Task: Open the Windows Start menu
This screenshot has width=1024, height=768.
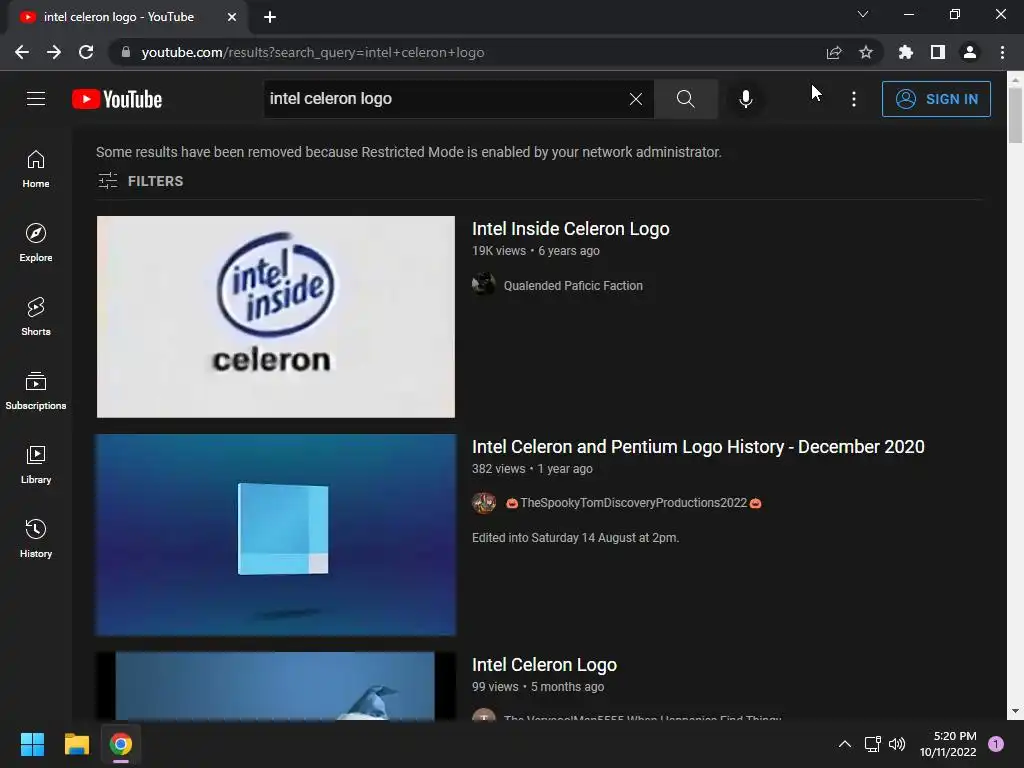Action: [x=32, y=744]
